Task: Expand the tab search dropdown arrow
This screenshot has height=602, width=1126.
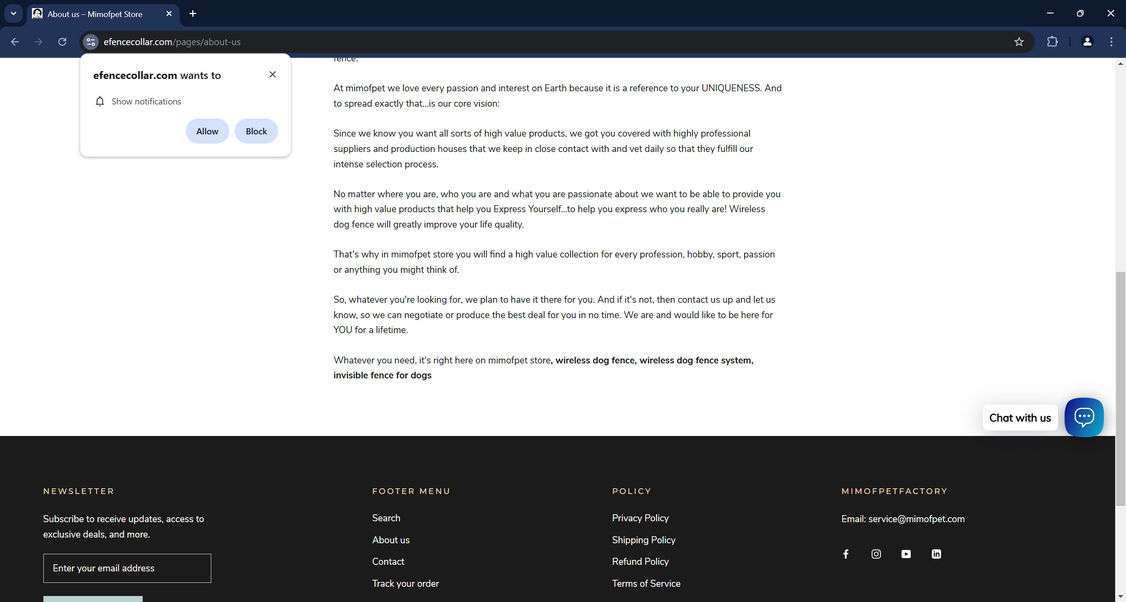Action: click(x=13, y=14)
